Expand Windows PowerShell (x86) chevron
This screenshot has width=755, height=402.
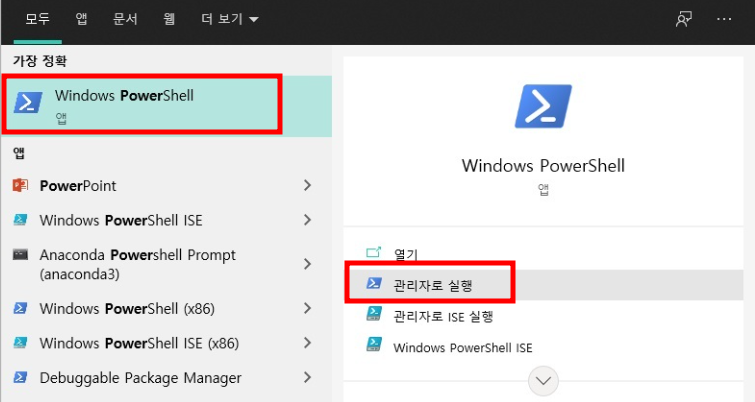308,308
